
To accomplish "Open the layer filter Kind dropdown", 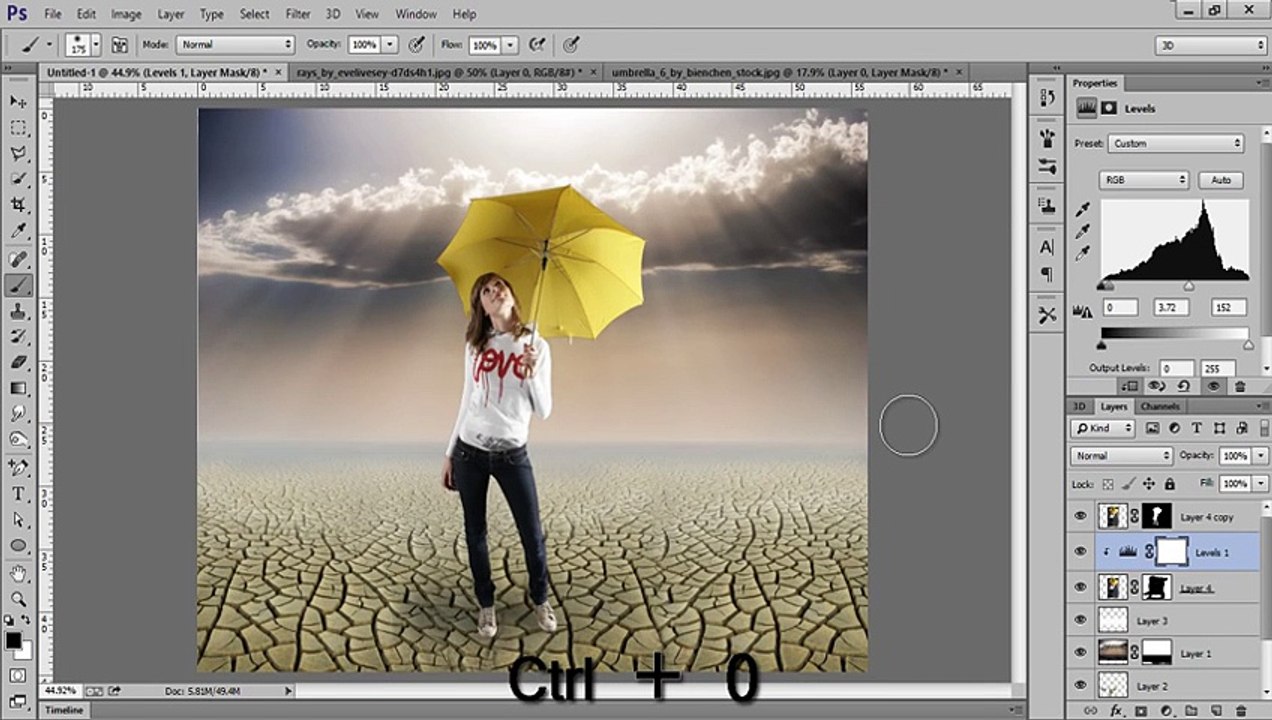I will click(x=1102, y=428).
